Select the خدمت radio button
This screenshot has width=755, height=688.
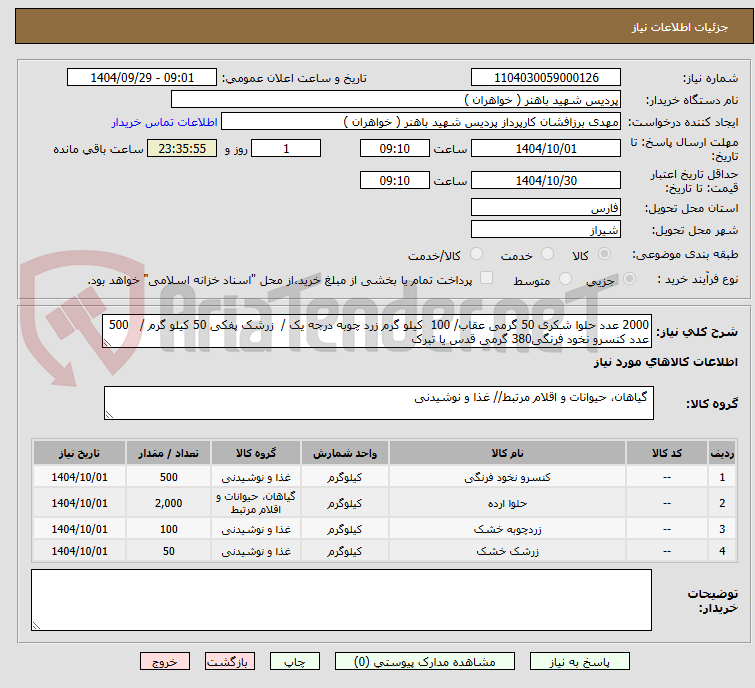[547, 254]
